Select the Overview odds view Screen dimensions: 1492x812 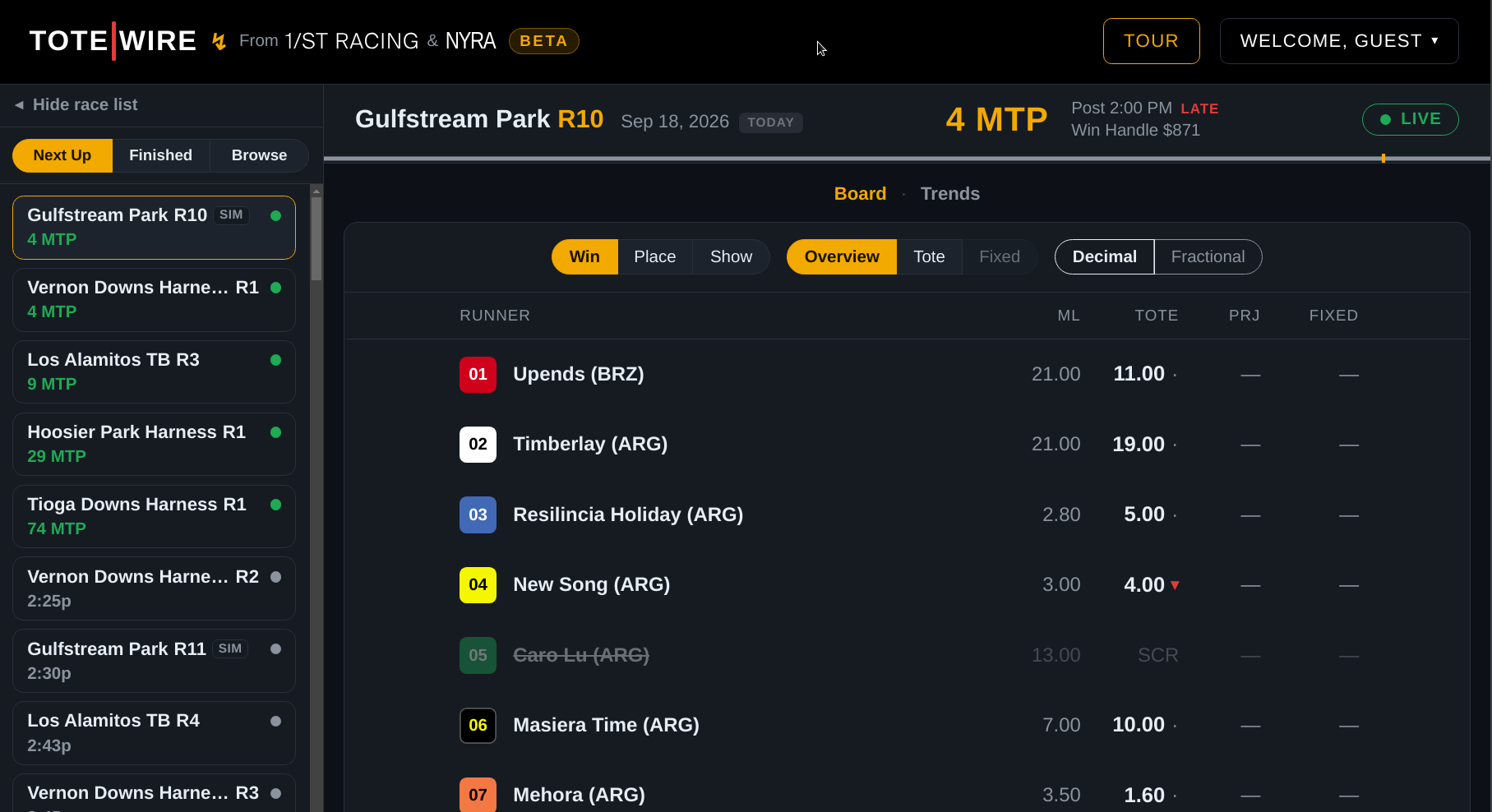coord(842,256)
